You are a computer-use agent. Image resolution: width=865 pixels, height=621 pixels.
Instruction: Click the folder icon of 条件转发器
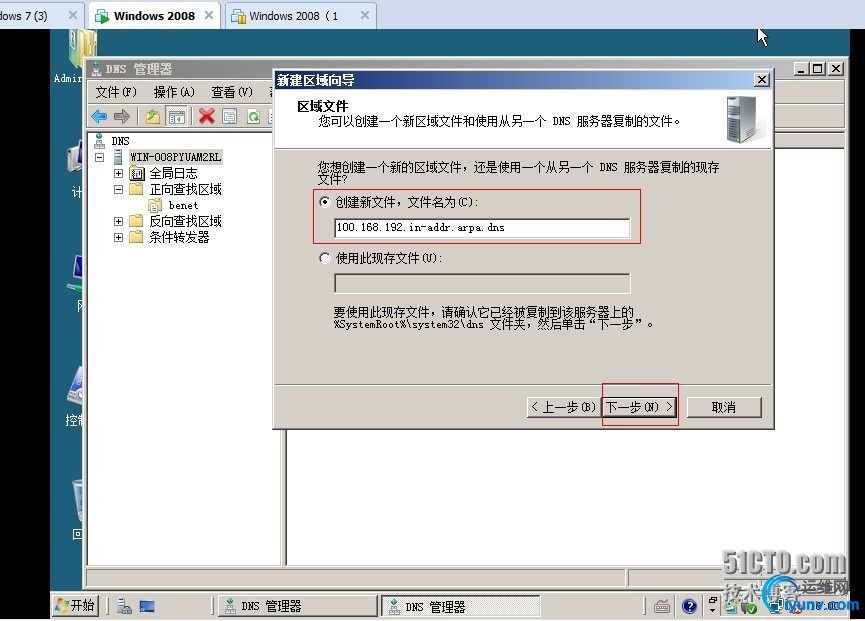coord(136,237)
